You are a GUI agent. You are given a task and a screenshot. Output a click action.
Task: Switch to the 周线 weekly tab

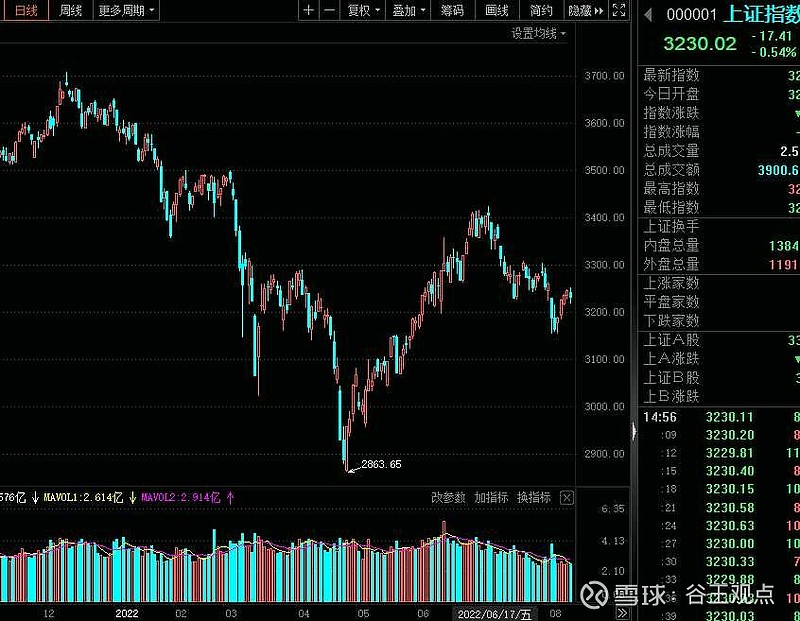(x=70, y=10)
